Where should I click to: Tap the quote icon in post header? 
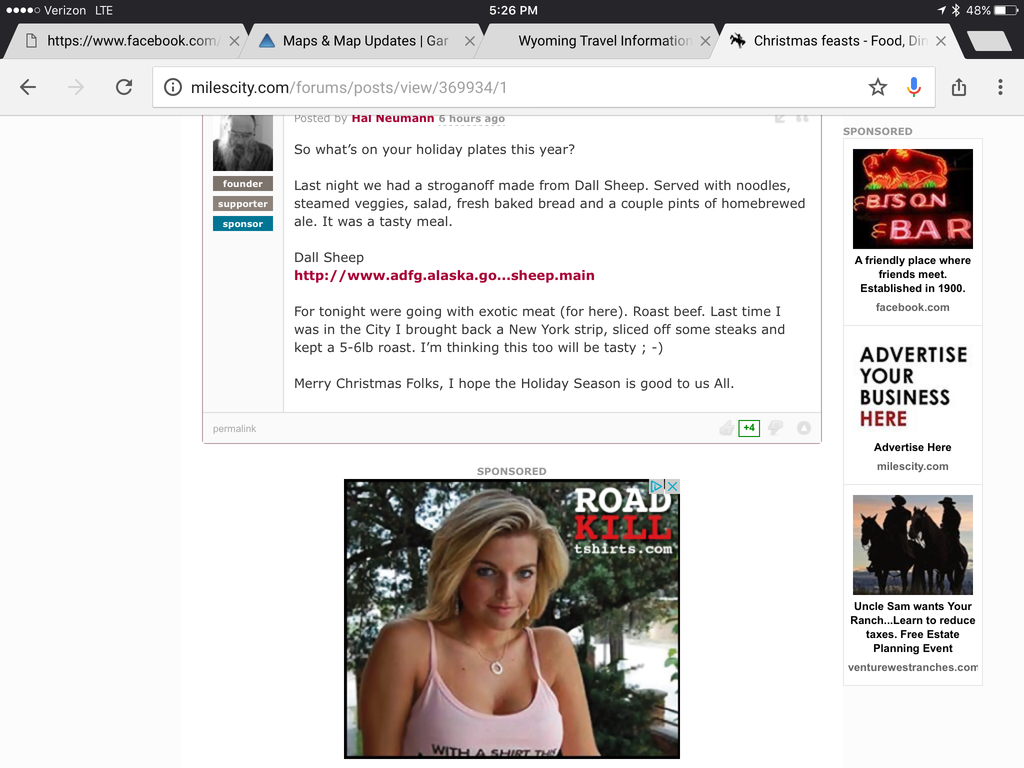coord(803,118)
